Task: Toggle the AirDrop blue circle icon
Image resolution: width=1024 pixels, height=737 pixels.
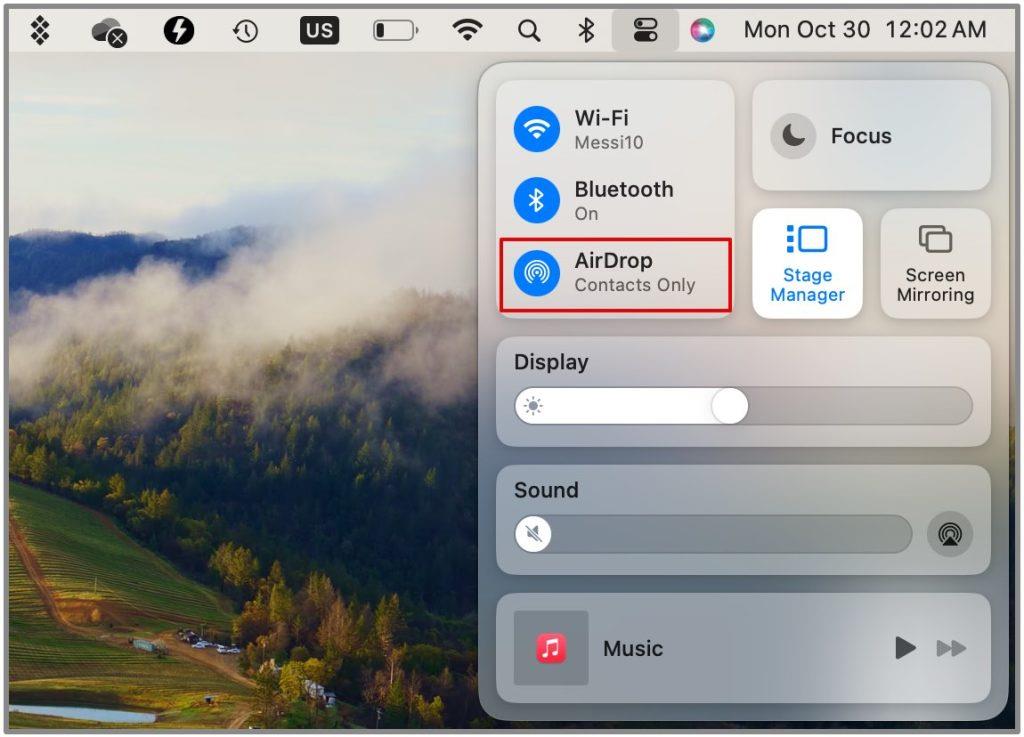Action: (536, 272)
